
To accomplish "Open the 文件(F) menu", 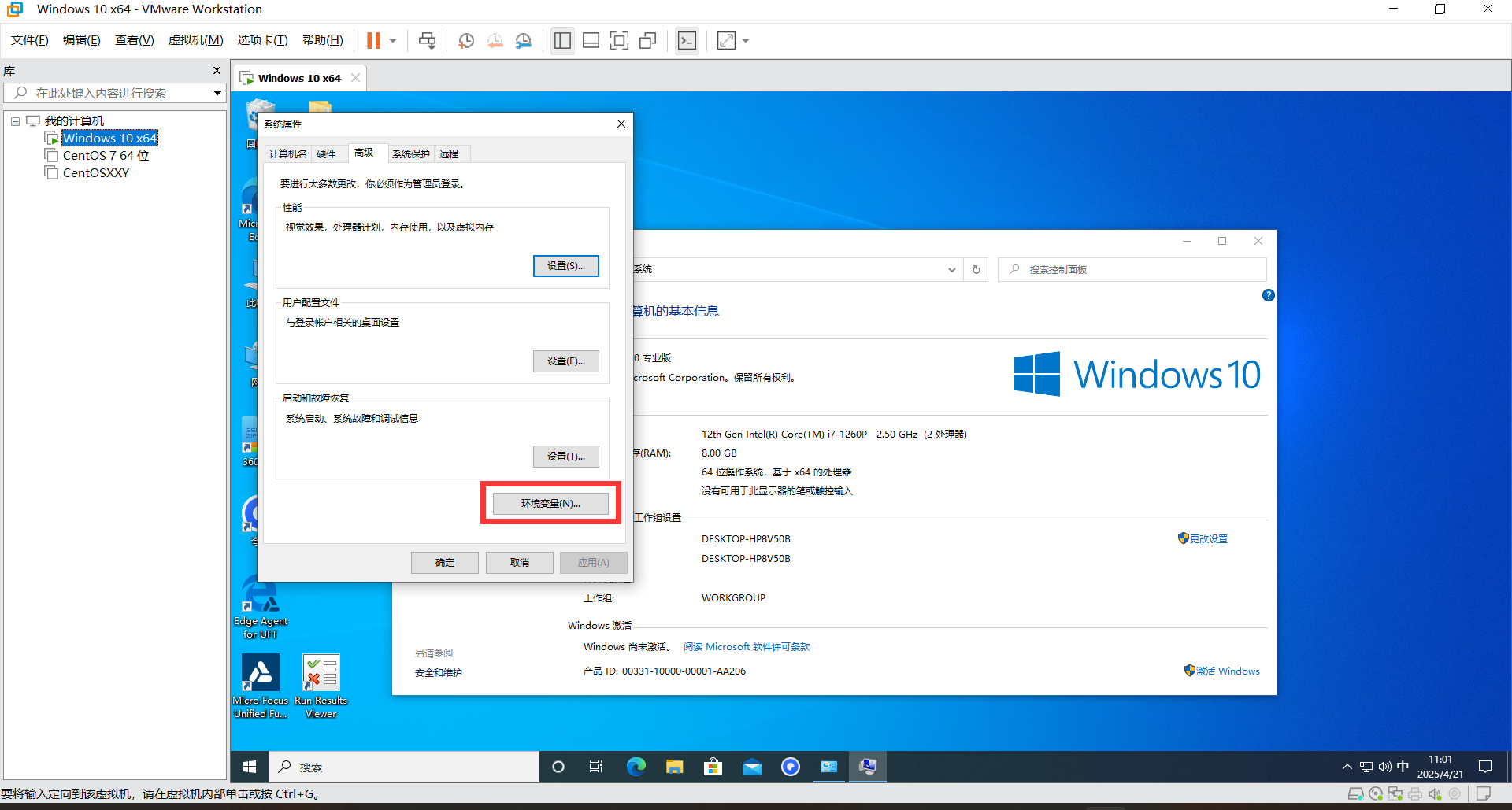I will (x=30, y=40).
